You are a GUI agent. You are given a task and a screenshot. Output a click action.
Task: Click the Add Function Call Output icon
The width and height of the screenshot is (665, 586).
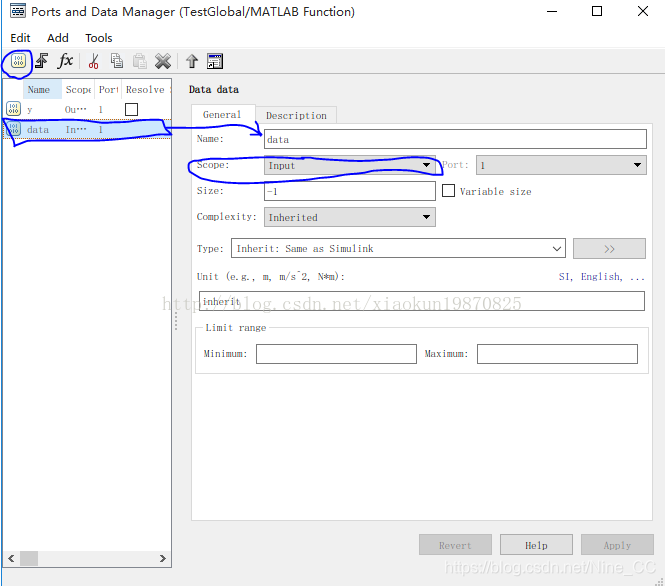click(65, 61)
